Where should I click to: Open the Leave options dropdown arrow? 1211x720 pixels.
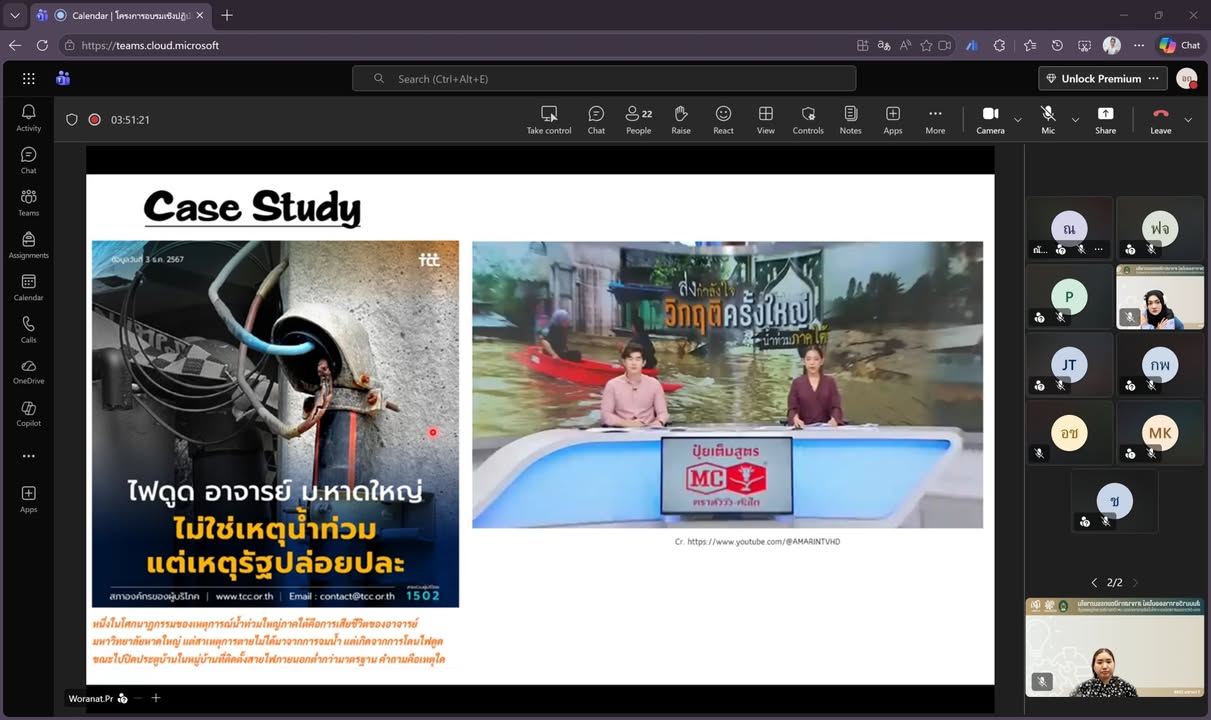pos(1188,120)
